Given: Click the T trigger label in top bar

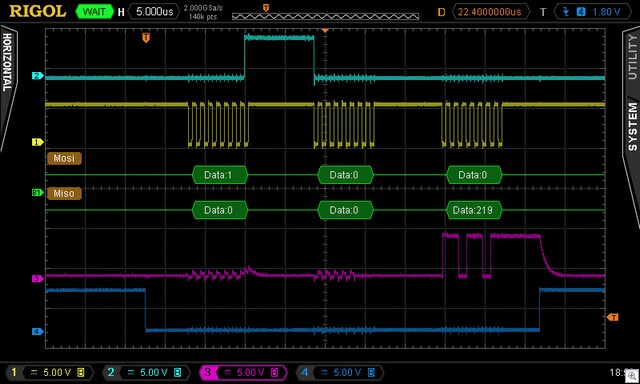Looking at the screenshot, I should point(543,12).
